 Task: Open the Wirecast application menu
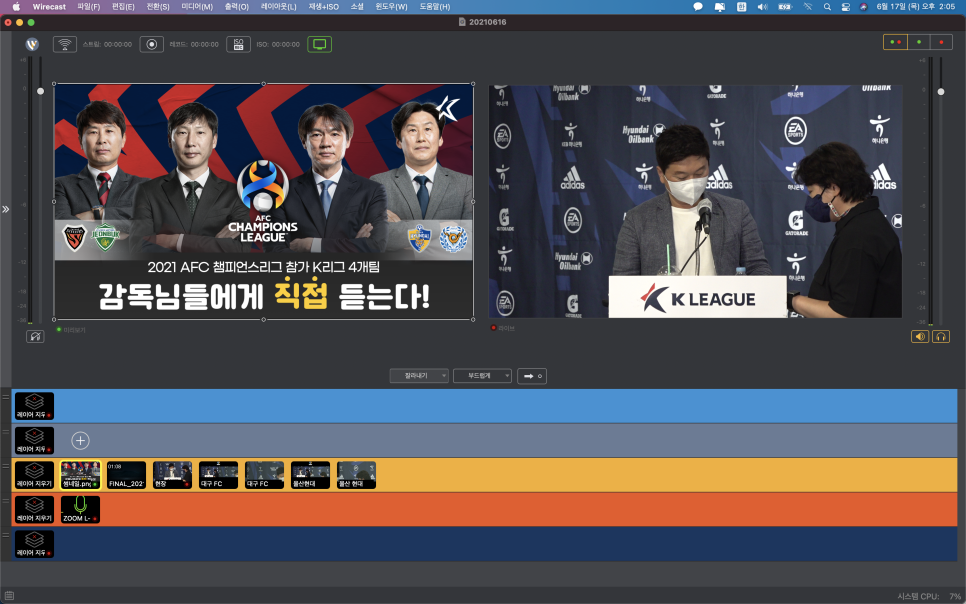(49, 7)
